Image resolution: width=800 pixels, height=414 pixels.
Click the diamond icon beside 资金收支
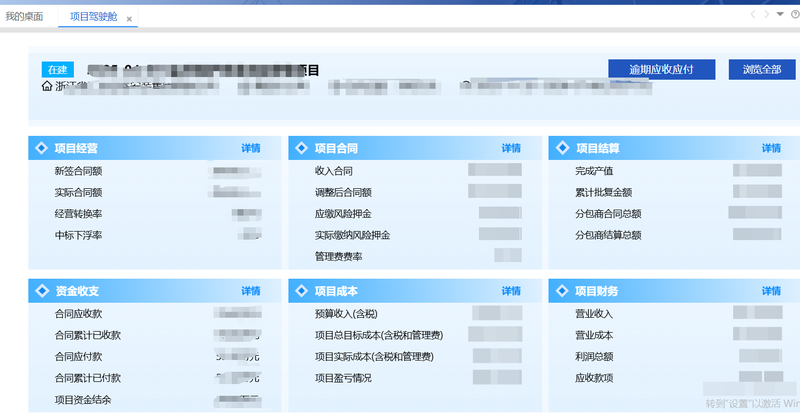41,291
